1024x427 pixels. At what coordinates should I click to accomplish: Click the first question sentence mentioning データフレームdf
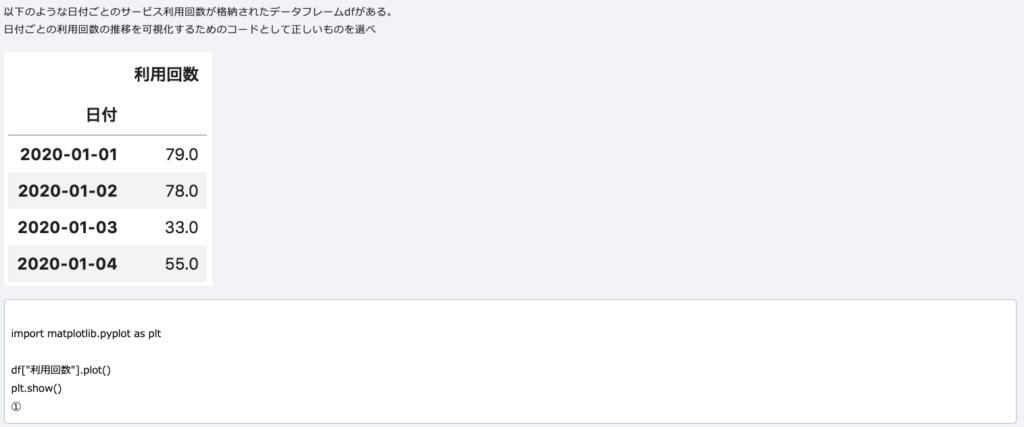pos(199,12)
